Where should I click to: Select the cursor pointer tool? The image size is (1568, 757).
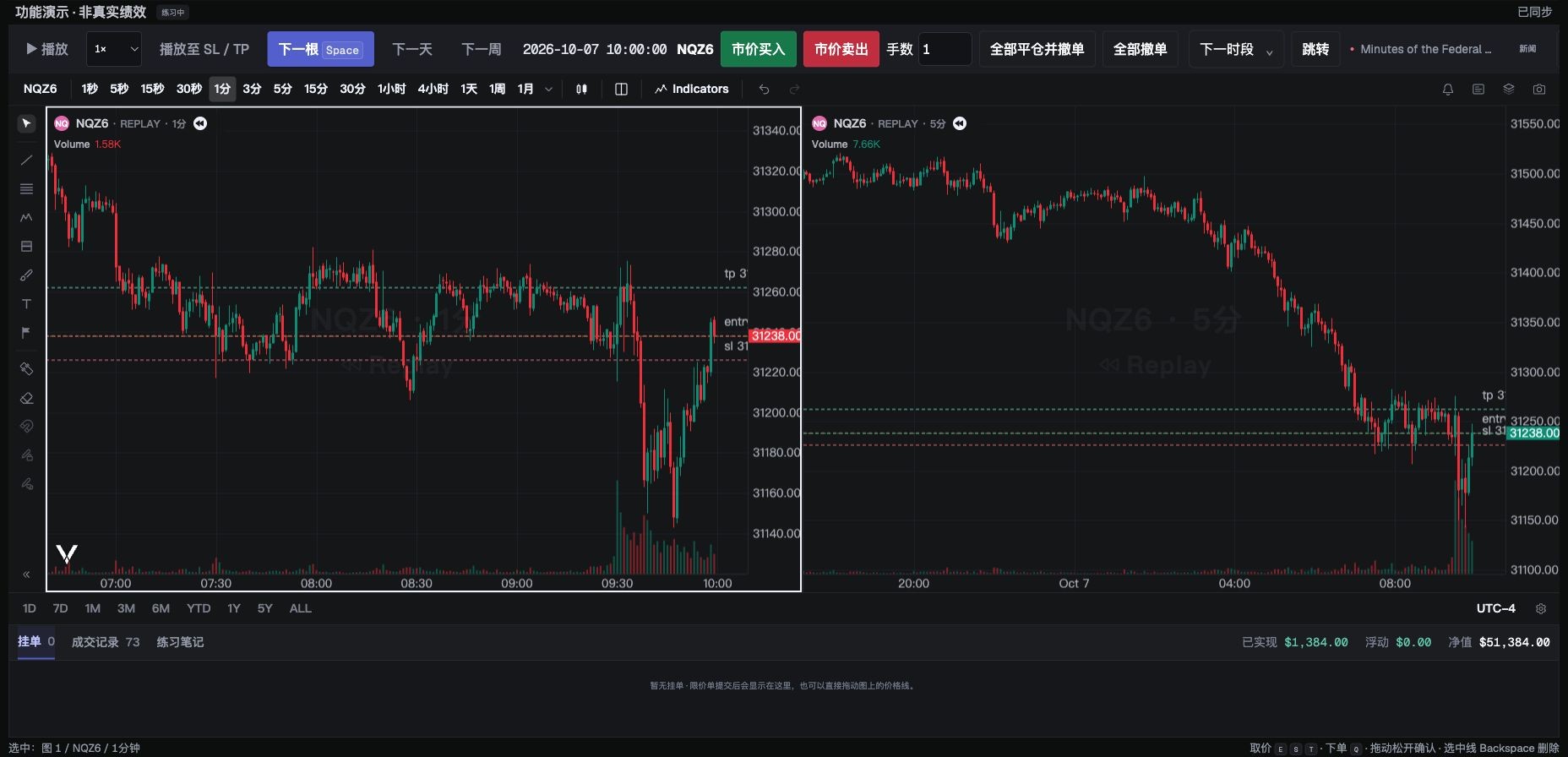point(26,124)
